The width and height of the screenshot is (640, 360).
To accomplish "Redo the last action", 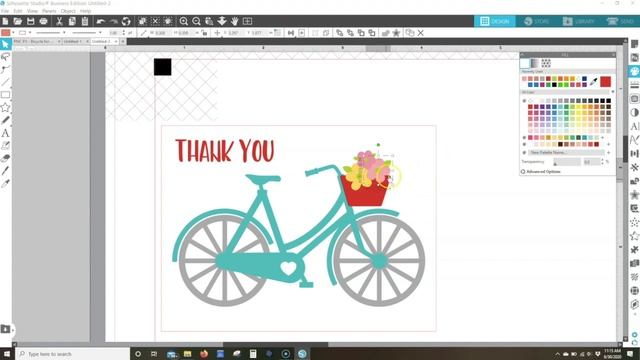I will click(113, 21).
